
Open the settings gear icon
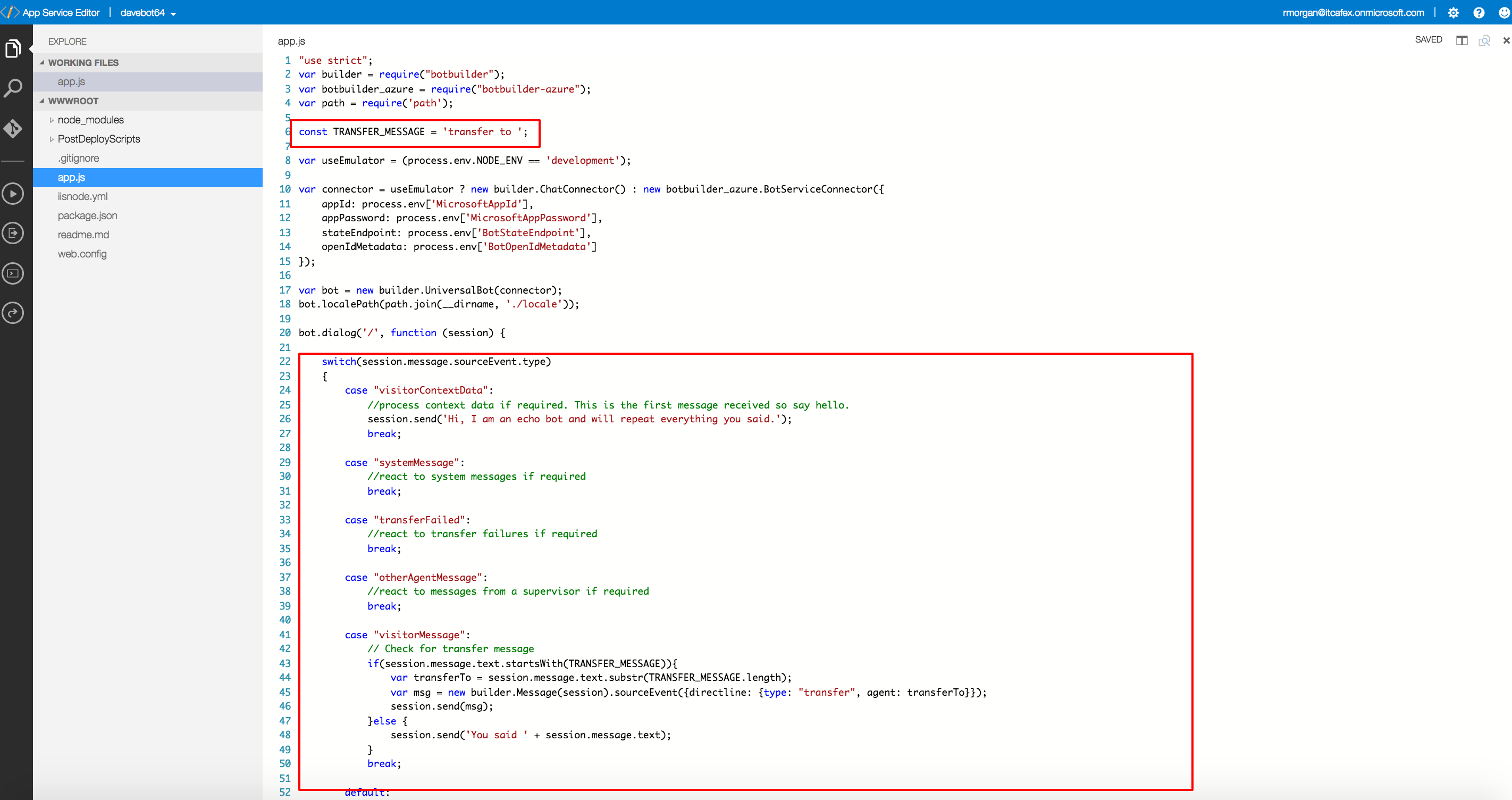[x=1454, y=12]
